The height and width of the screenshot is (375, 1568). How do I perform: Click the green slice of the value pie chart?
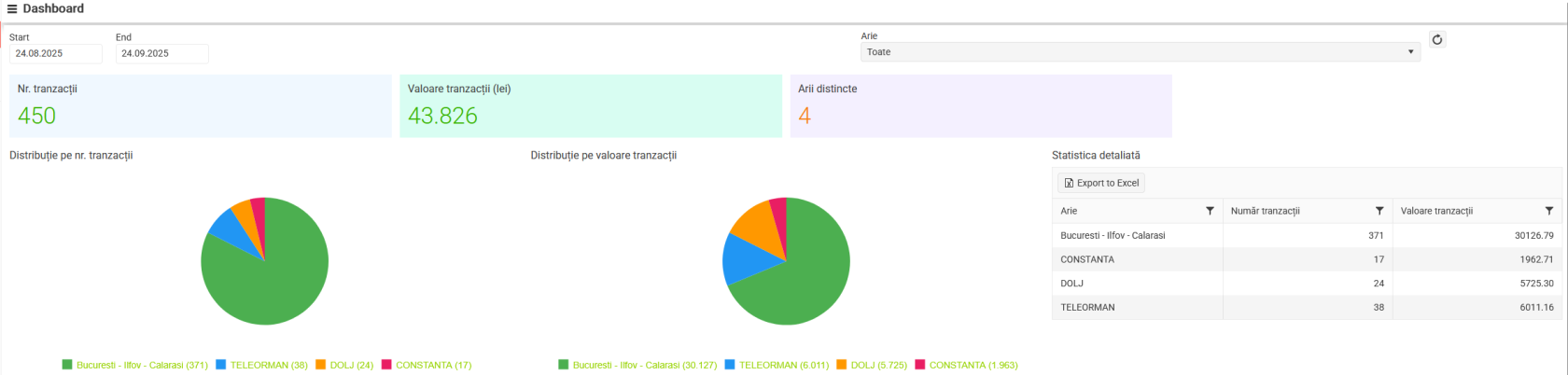(803, 280)
